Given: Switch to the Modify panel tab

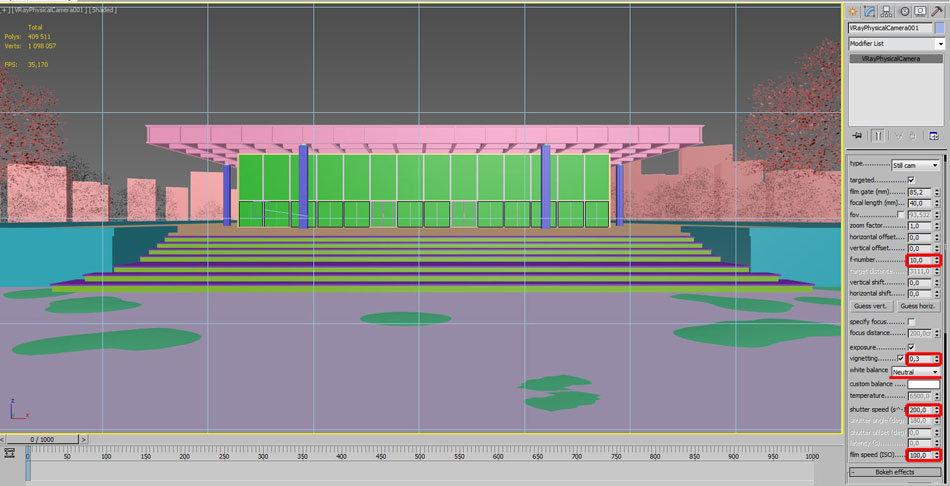Looking at the screenshot, I should coord(870,11).
